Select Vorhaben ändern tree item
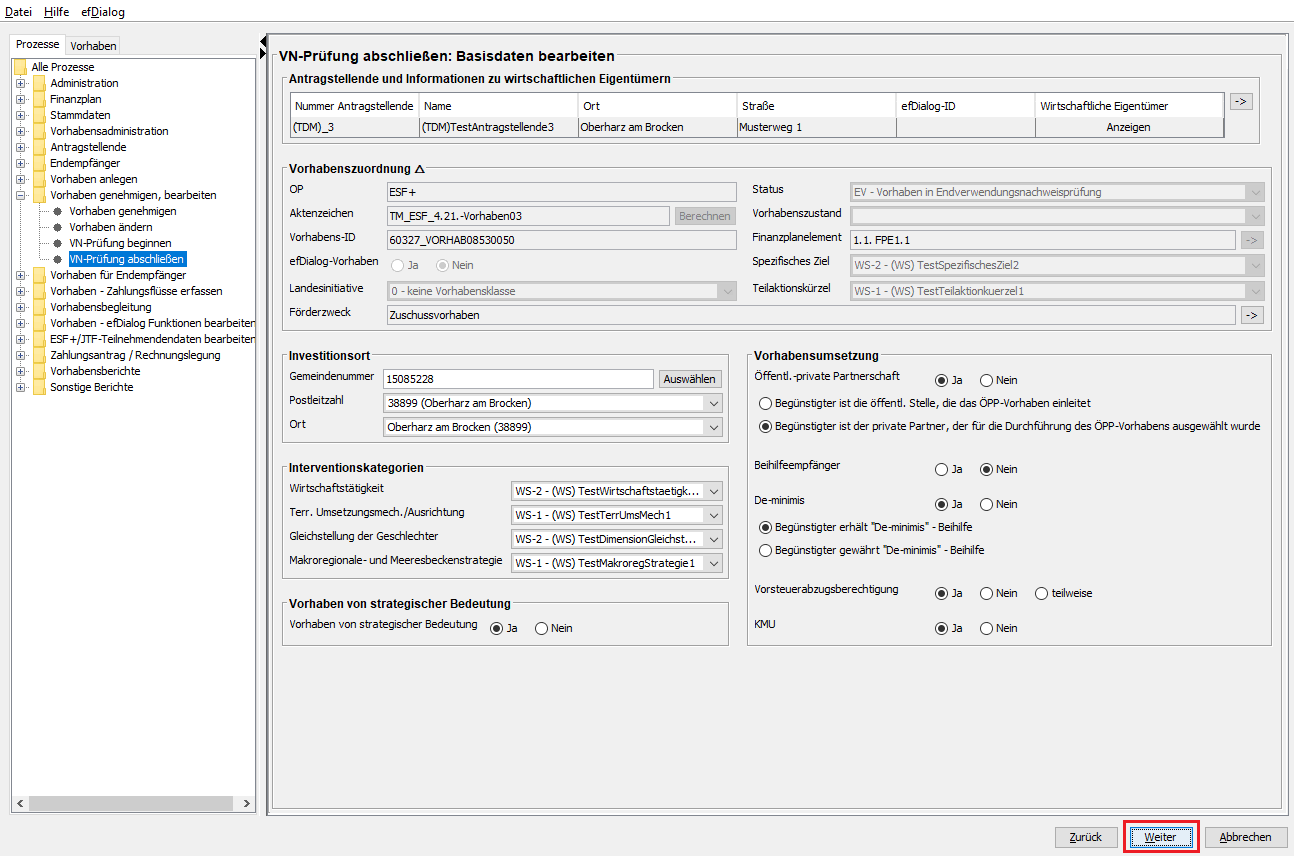 (111, 227)
